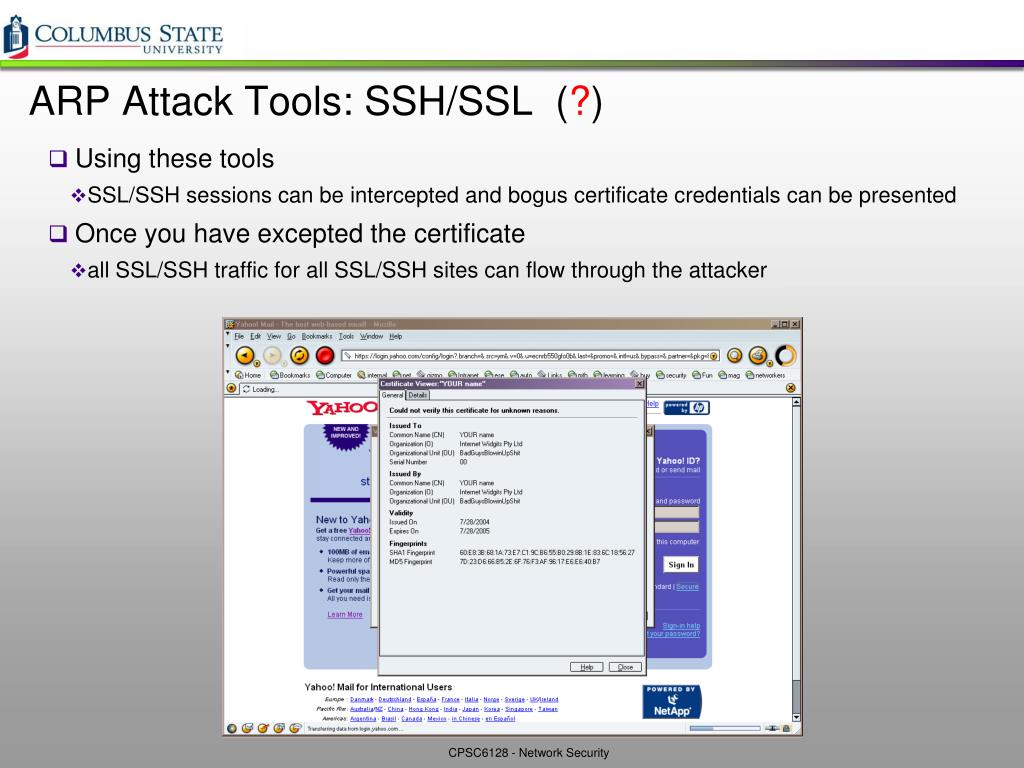Open the Print button dropdown arrow
The image size is (1024, 768).
[x=770, y=364]
